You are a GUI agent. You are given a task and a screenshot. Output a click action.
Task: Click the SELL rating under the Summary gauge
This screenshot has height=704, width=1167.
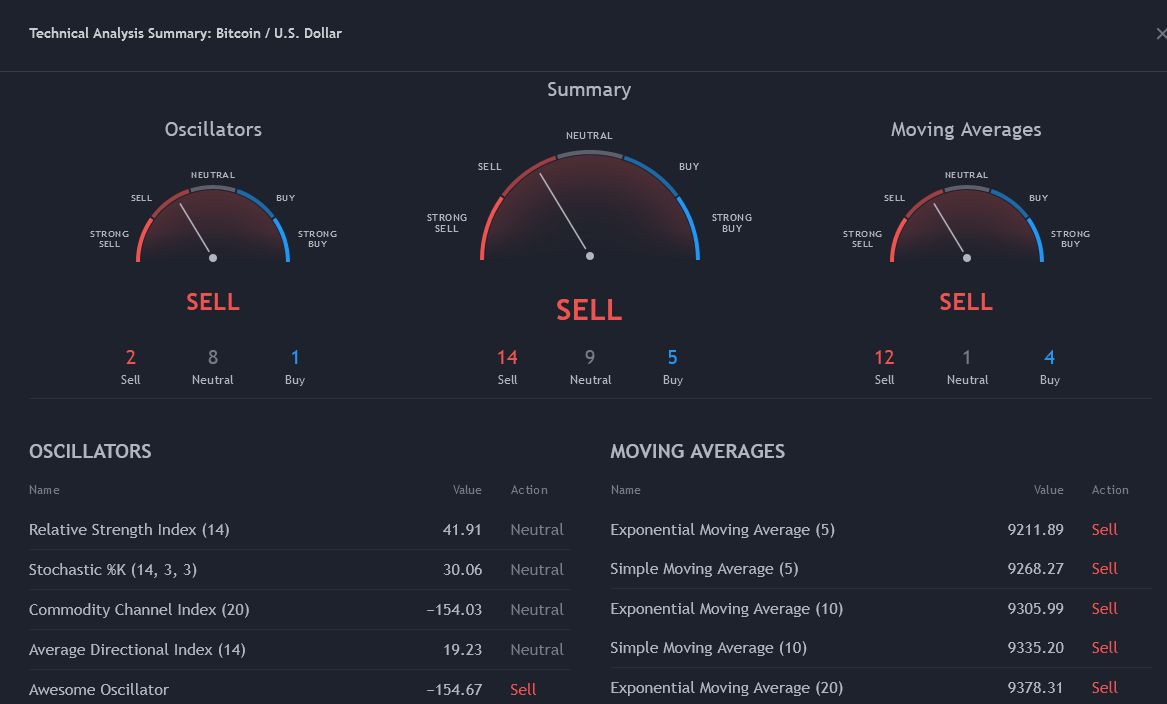click(x=589, y=310)
